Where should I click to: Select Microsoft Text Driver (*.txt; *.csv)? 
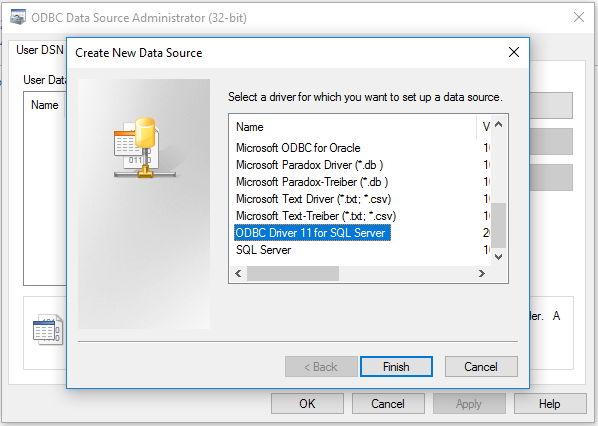click(x=313, y=199)
